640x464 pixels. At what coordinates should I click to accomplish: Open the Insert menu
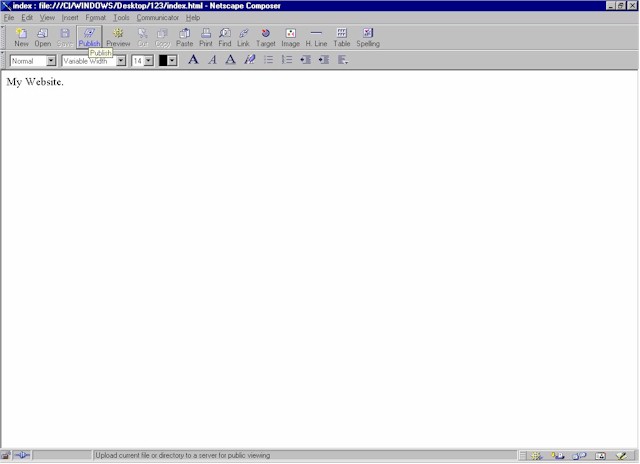(70, 18)
